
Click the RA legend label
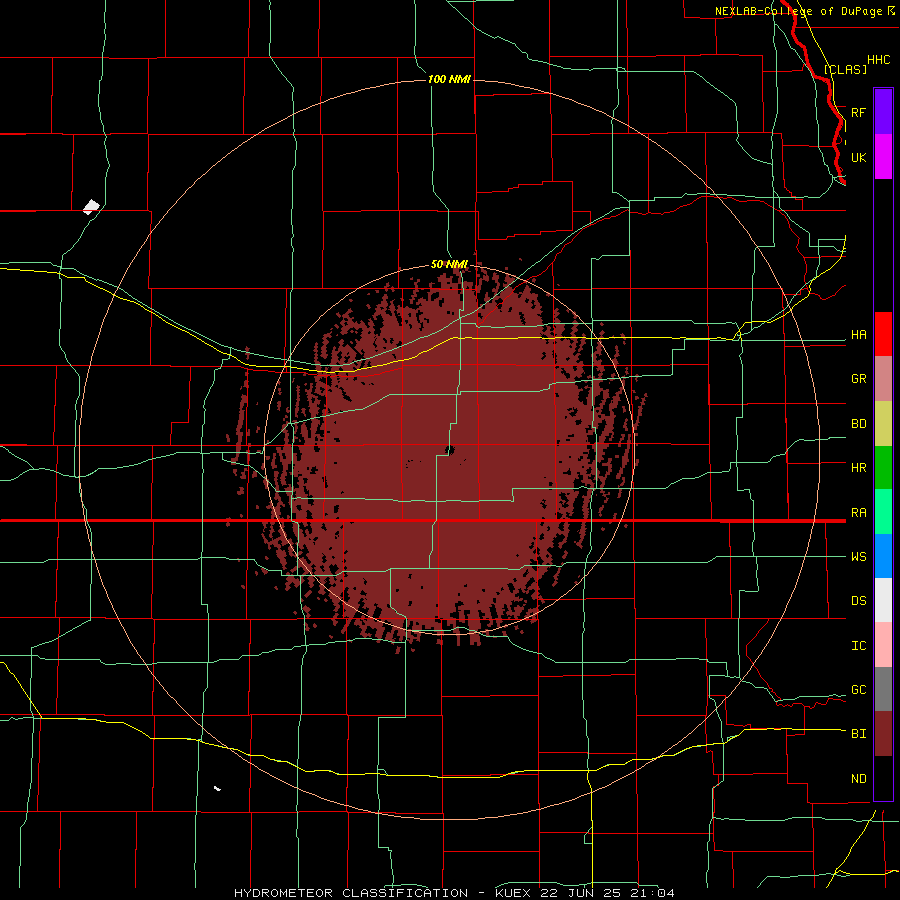858,513
